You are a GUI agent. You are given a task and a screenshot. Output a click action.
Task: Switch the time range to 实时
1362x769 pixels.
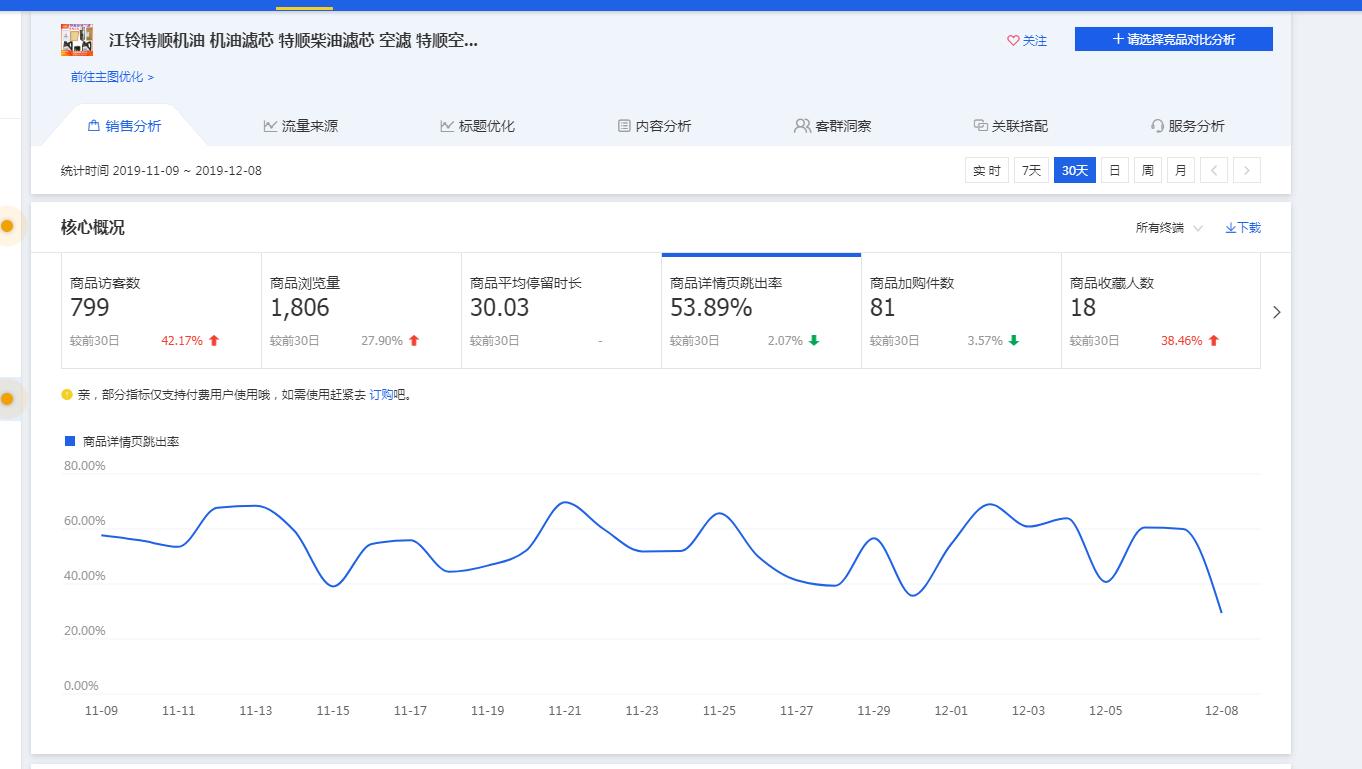pos(986,170)
